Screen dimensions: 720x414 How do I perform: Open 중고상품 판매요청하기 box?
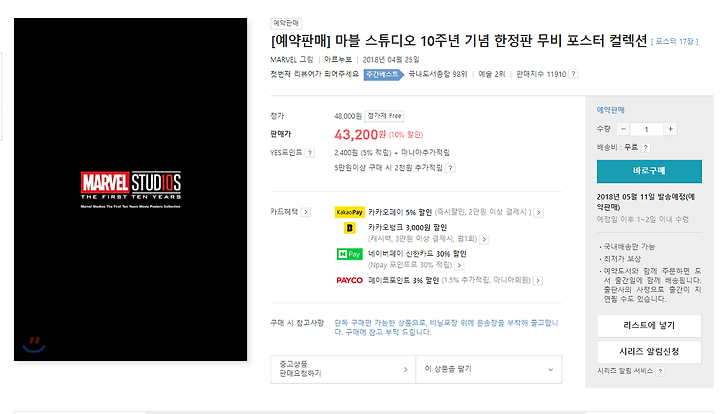[x=343, y=369]
